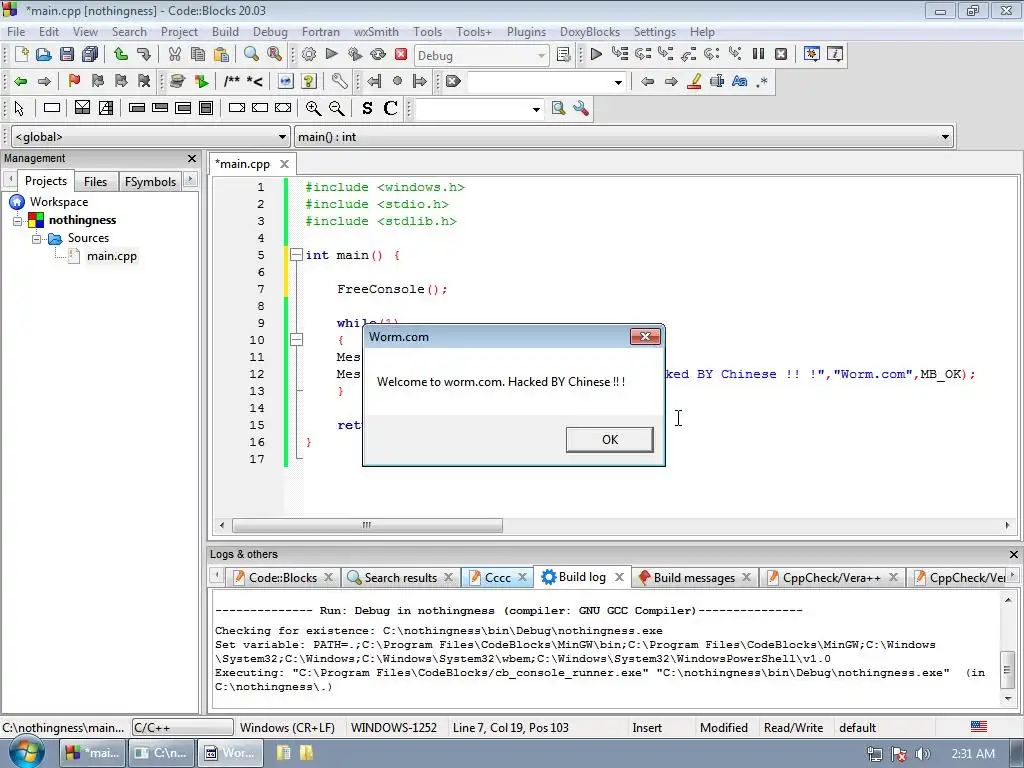
Task: Switch to the FSymbols tab
Action: click(150, 182)
